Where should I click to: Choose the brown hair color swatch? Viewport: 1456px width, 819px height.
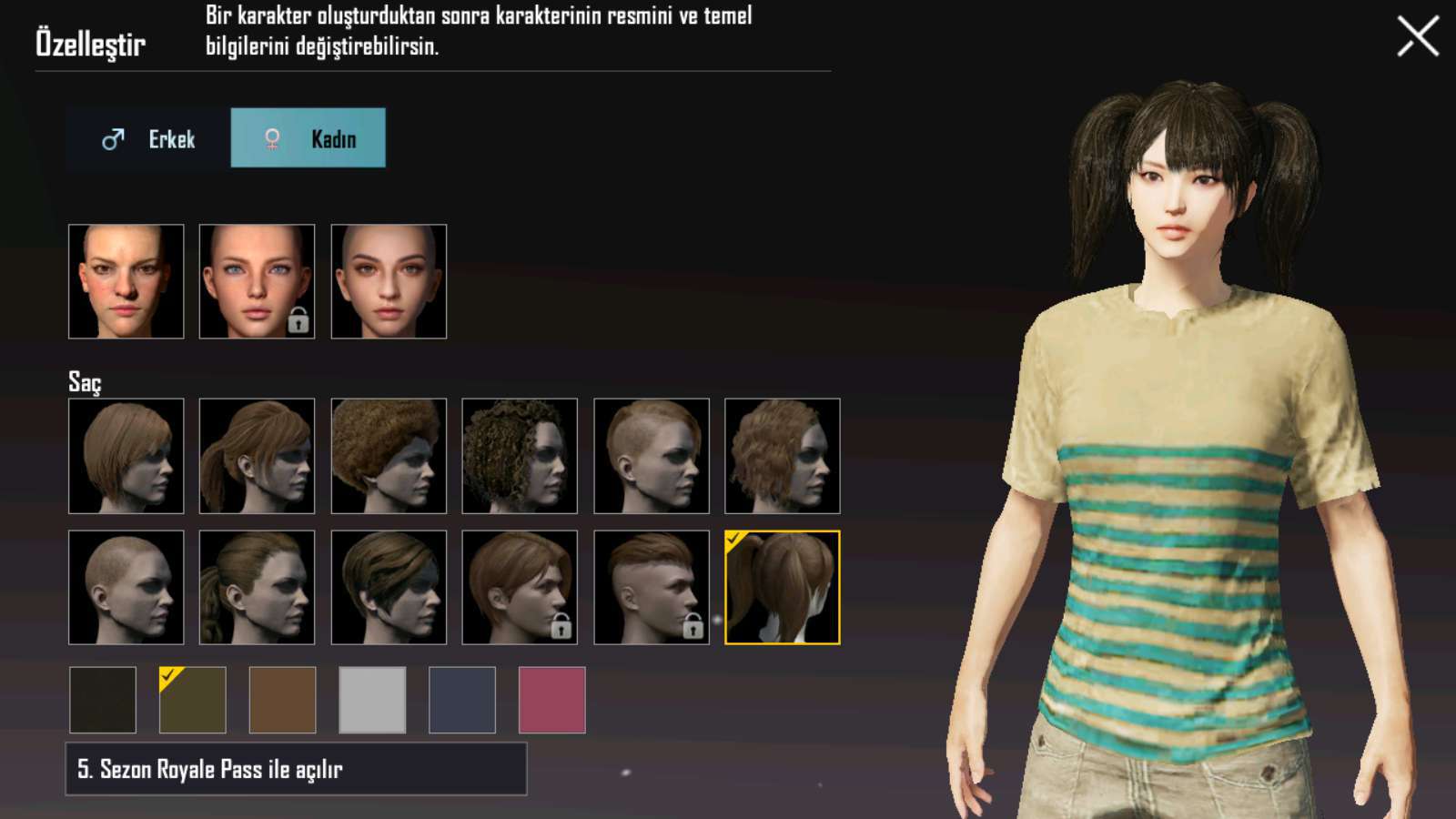pyautogui.click(x=283, y=700)
